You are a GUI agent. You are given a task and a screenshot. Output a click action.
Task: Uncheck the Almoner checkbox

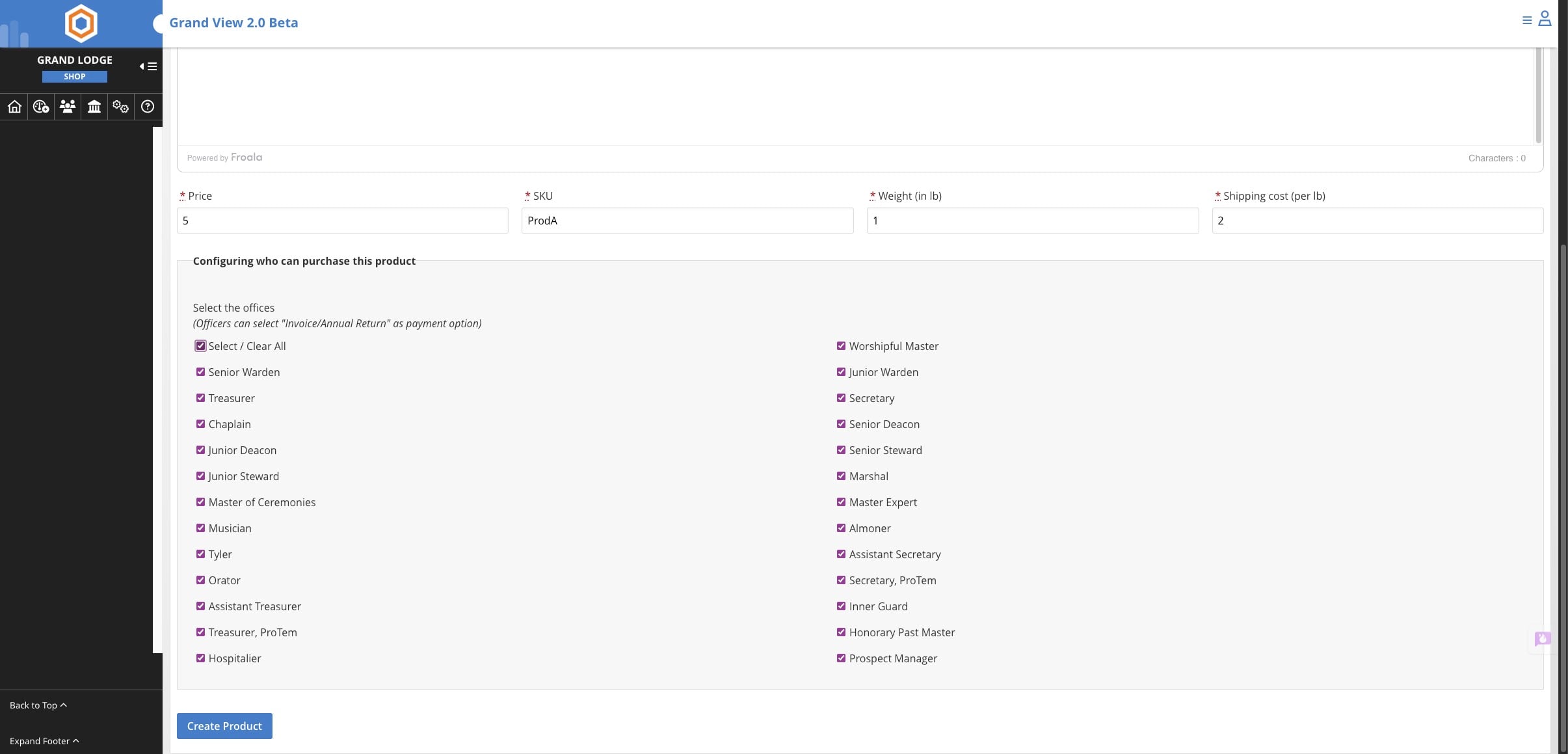tap(841, 528)
